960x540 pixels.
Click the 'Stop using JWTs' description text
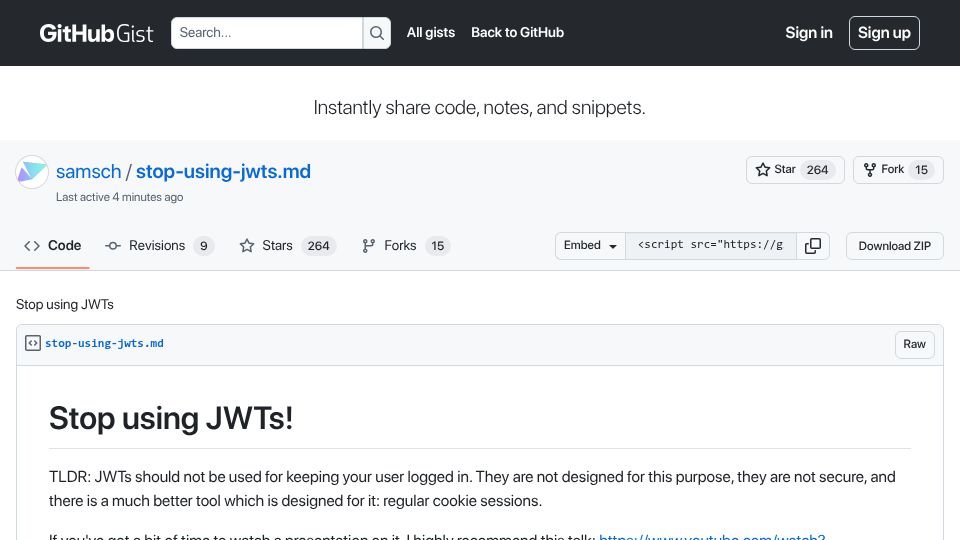pos(65,304)
